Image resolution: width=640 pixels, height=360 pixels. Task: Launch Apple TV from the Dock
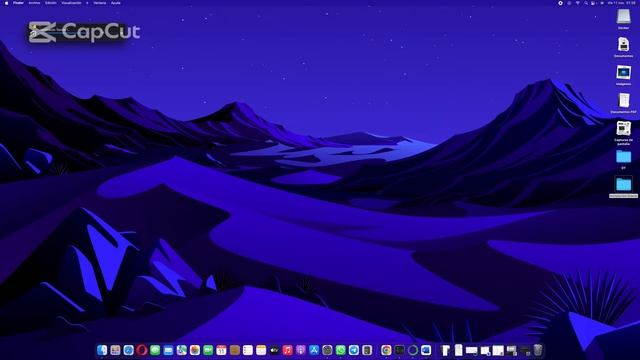[x=274, y=350]
